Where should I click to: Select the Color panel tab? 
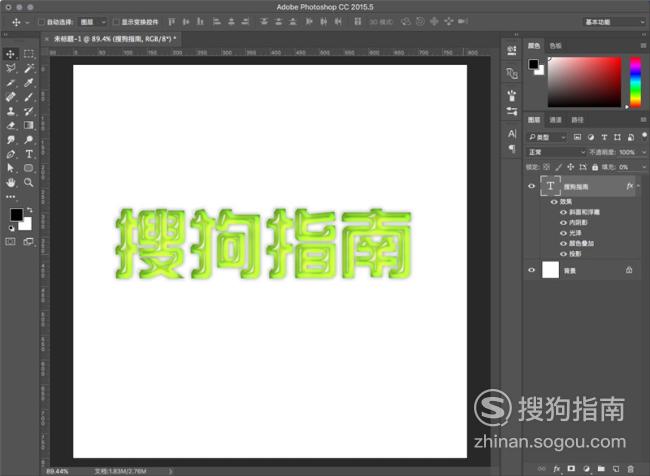tap(534, 46)
